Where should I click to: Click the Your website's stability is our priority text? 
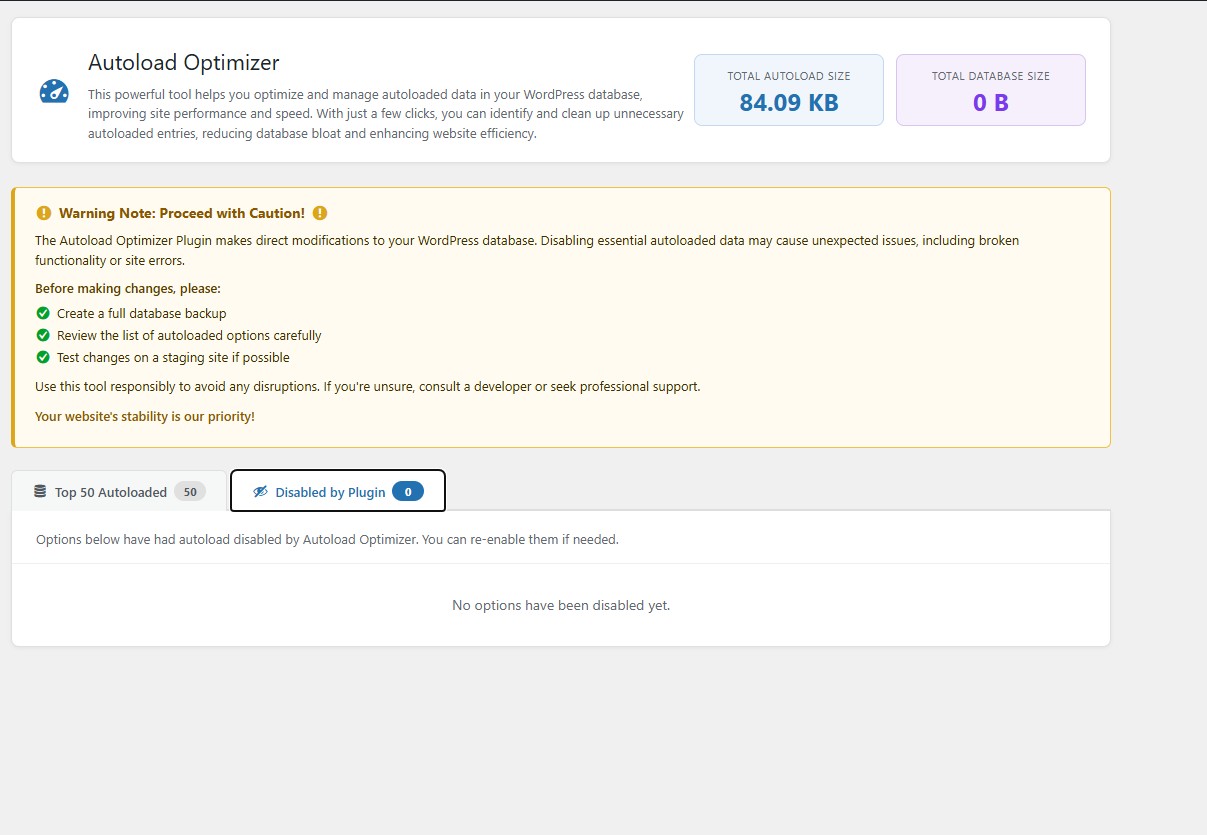coord(145,416)
